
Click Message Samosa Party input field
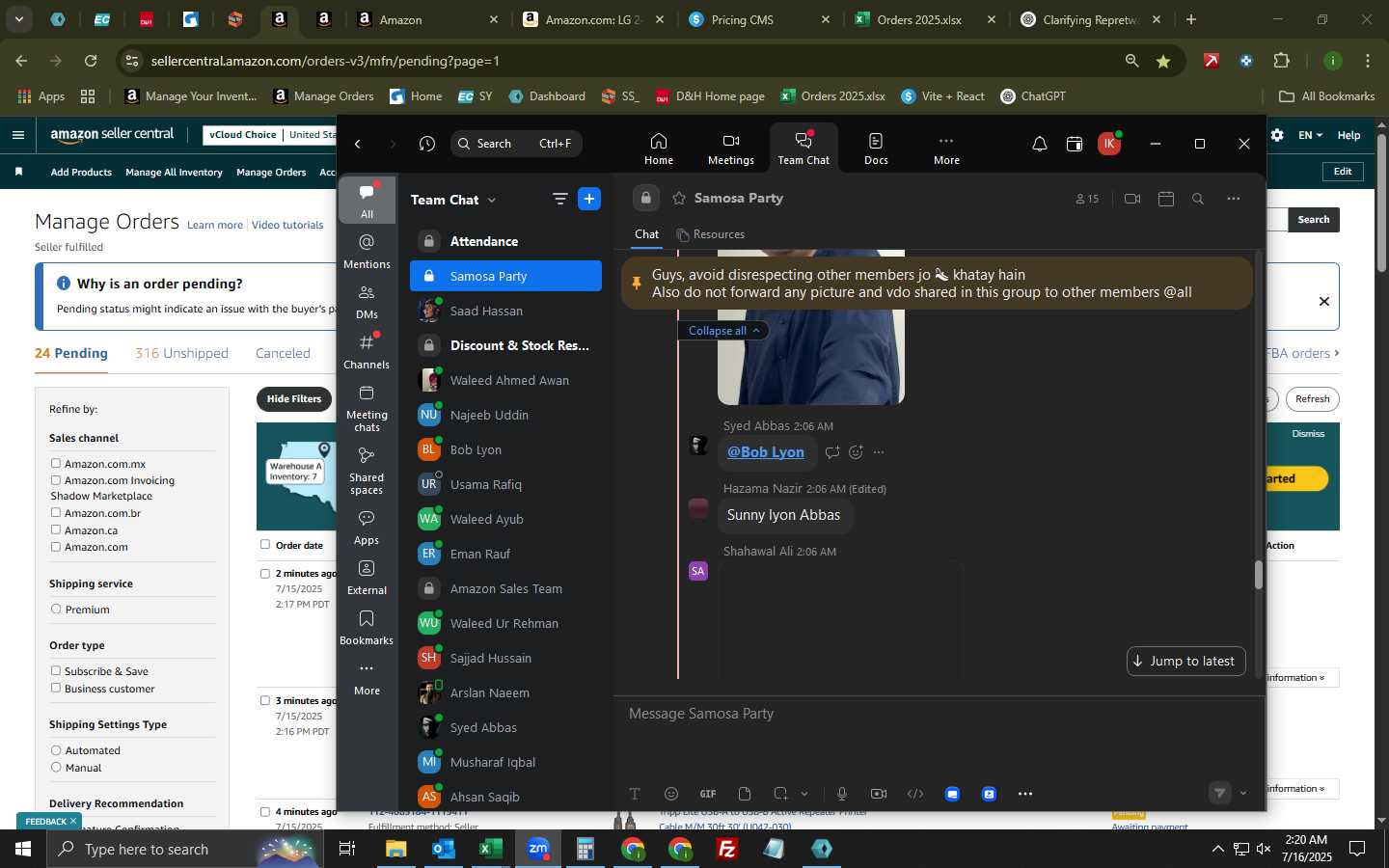pyautogui.click(x=940, y=714)
